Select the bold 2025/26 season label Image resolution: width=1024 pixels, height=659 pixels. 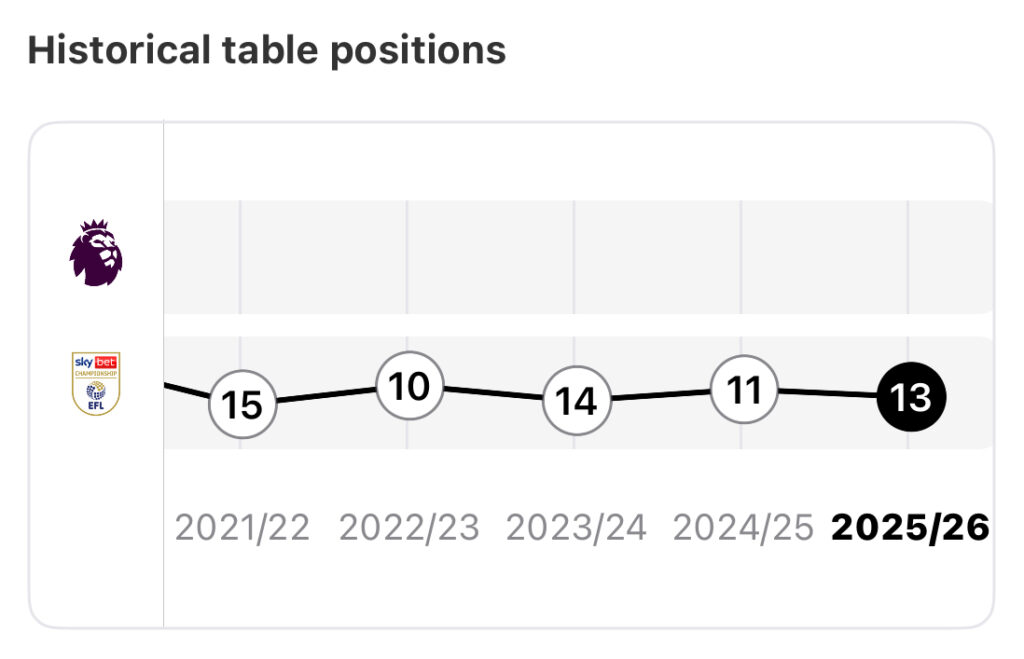910,527
